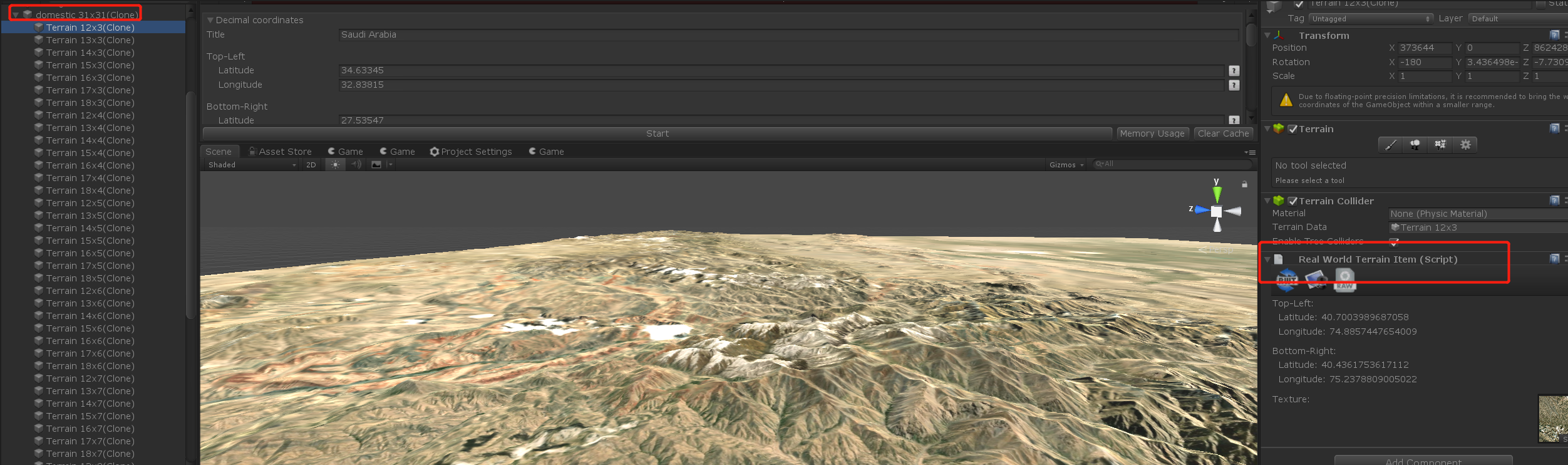
Task: Toggle scene audio speaker icon
Action: tap(356, 165)
